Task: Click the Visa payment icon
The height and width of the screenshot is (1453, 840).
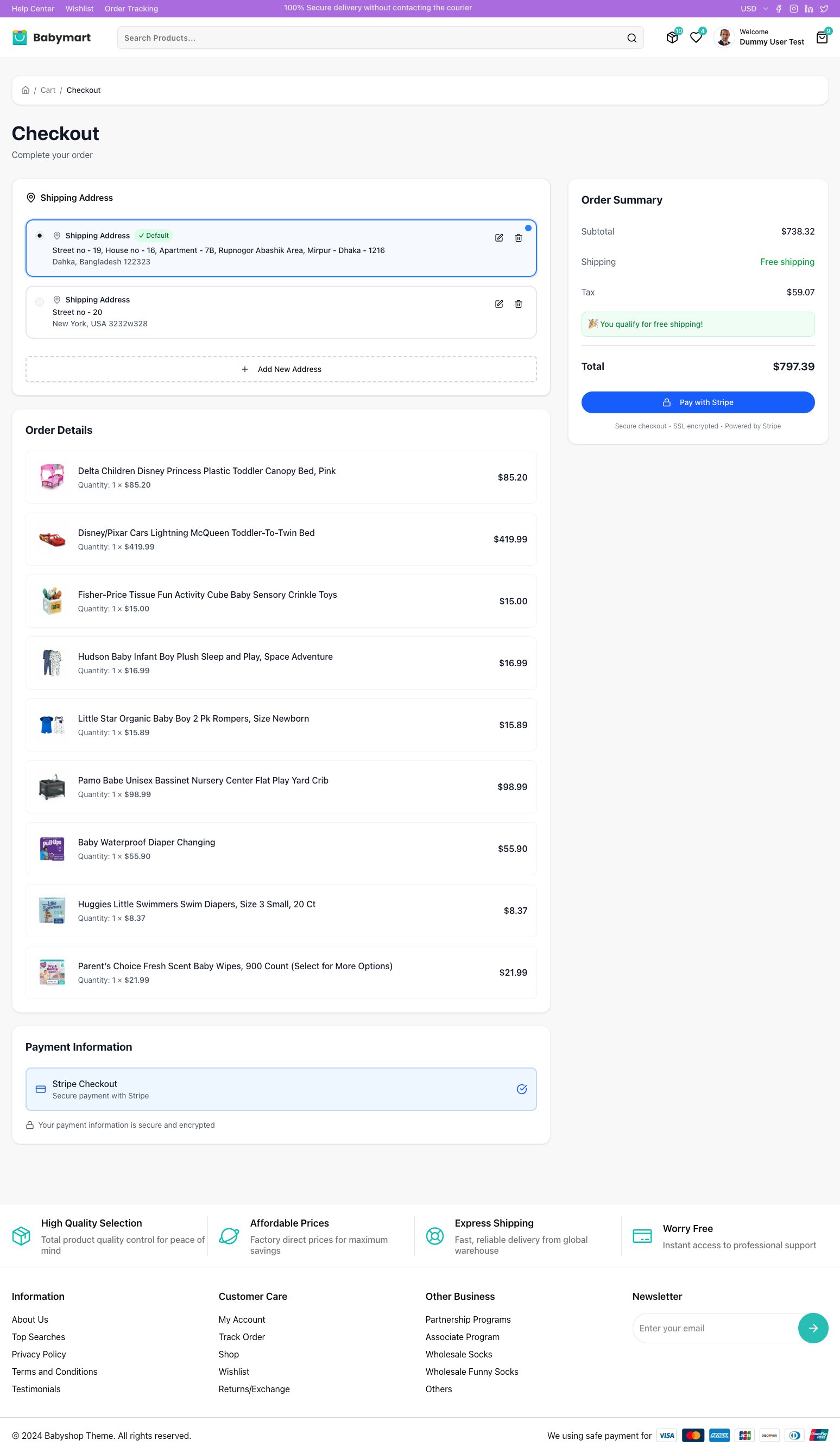Action: [666, 1435]
